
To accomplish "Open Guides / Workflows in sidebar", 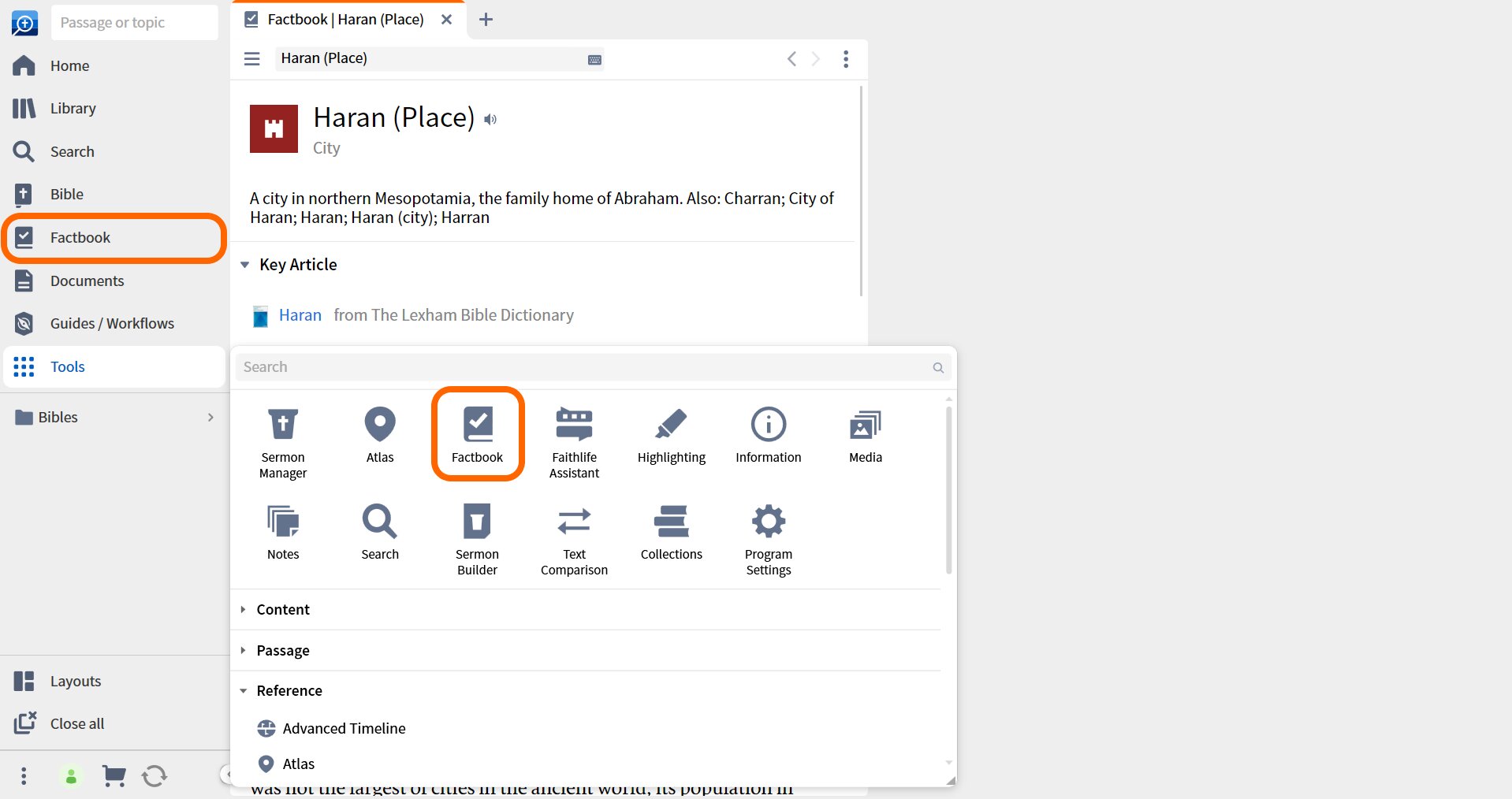I will (114, 323).
